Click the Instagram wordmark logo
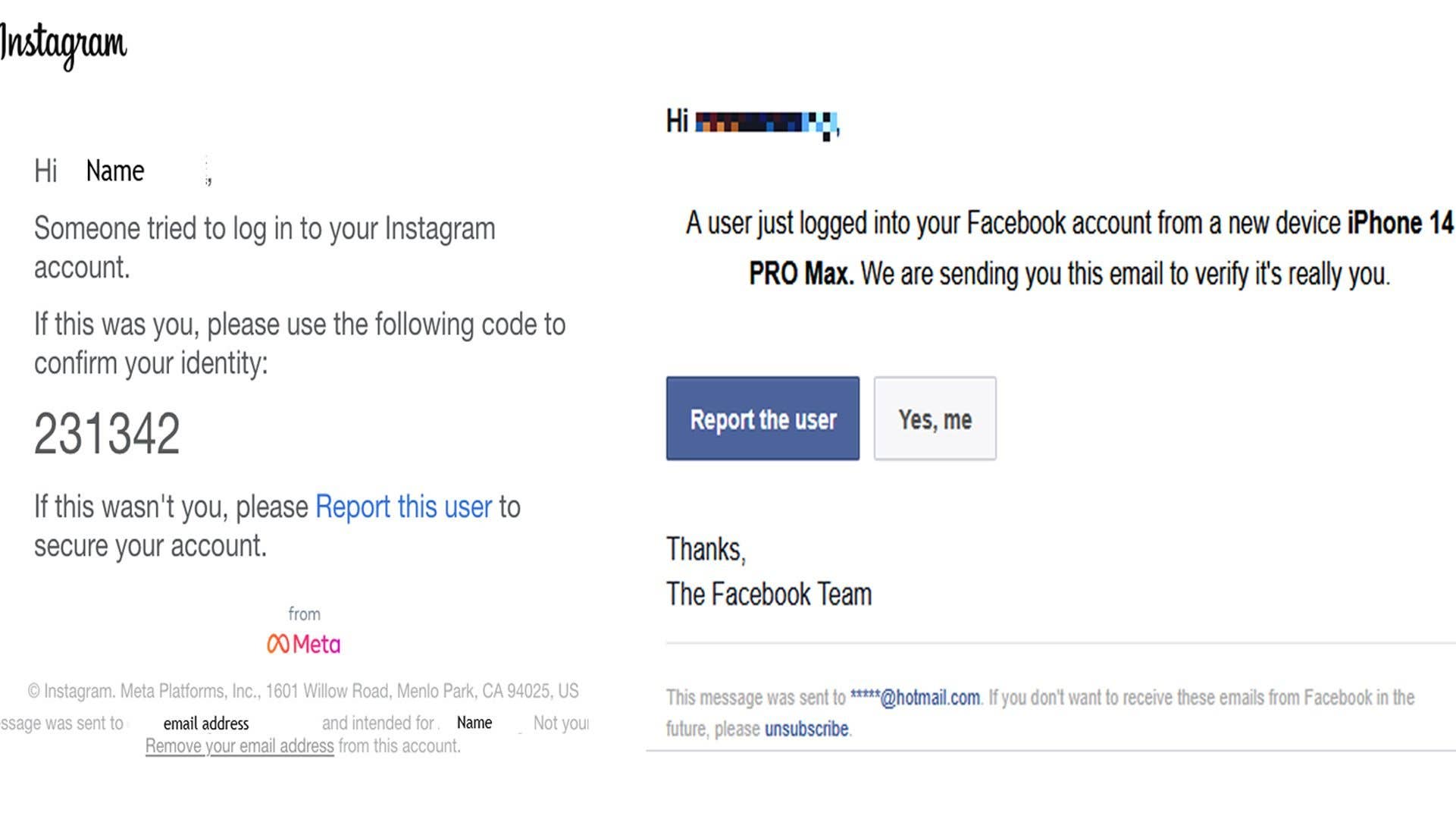 click(64, 45)
